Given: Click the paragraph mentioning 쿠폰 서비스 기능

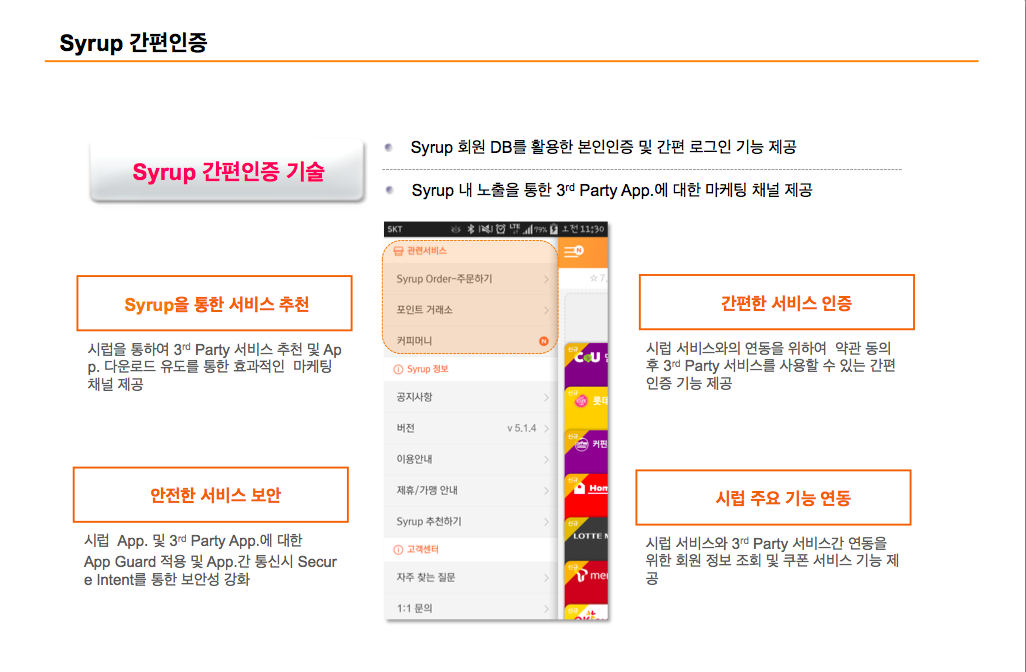Looking at the screenshot, I should [772, 561].
